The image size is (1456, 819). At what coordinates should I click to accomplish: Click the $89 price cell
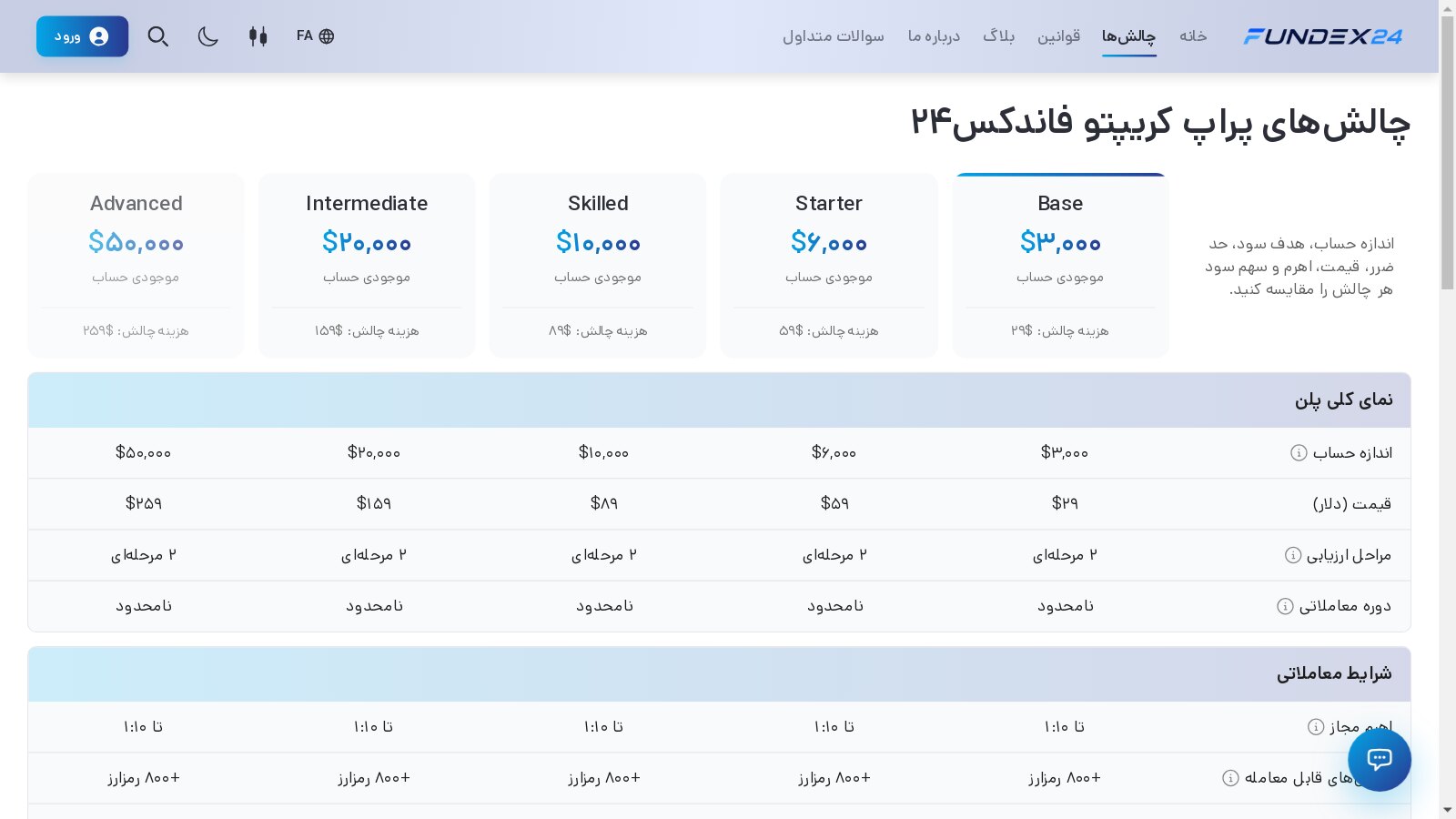pos(604,503)
